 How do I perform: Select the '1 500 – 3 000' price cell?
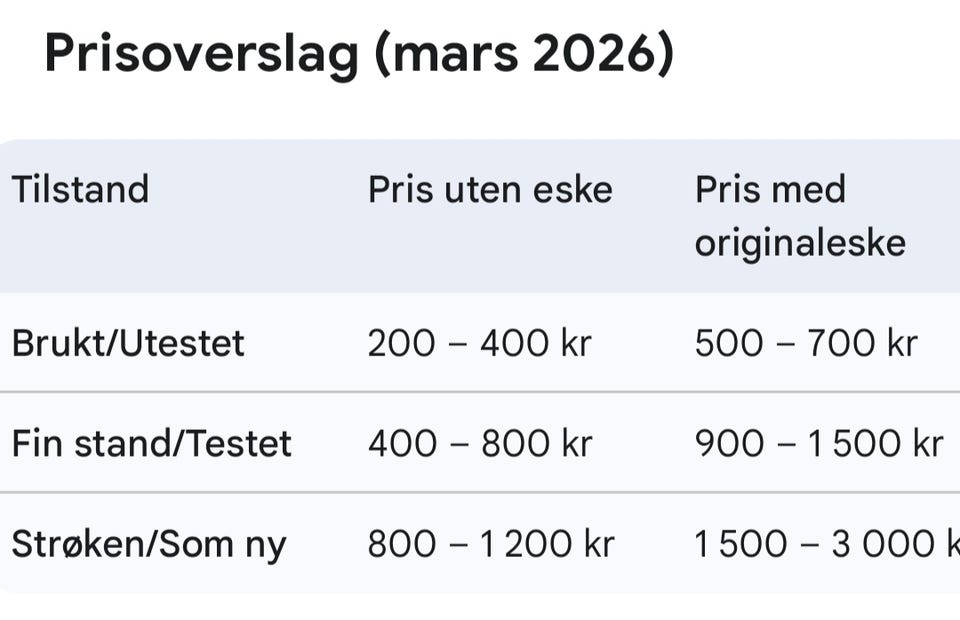tap(820, 544)
